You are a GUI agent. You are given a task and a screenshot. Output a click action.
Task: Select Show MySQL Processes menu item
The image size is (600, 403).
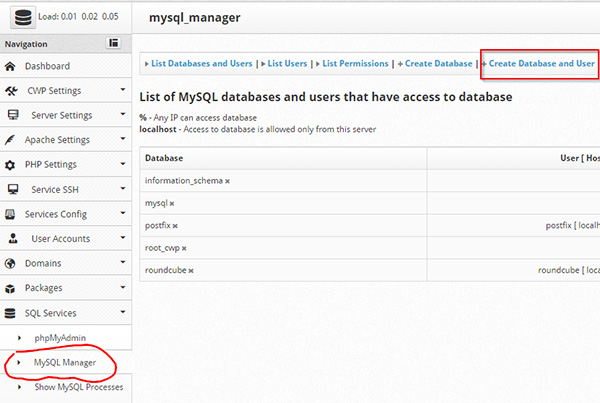click(x=77, y=386)
